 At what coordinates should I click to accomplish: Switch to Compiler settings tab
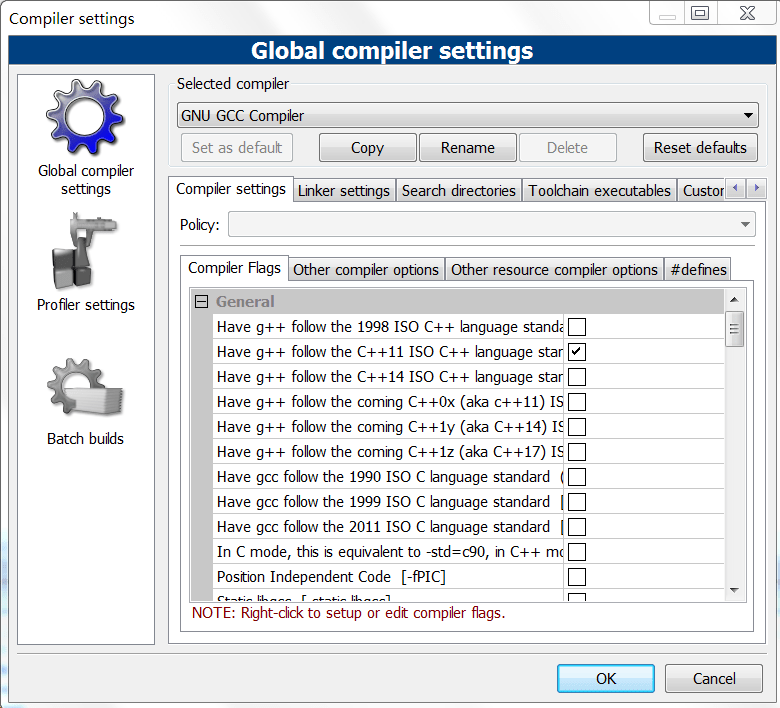pyautogui.click(x=231, y=189)
